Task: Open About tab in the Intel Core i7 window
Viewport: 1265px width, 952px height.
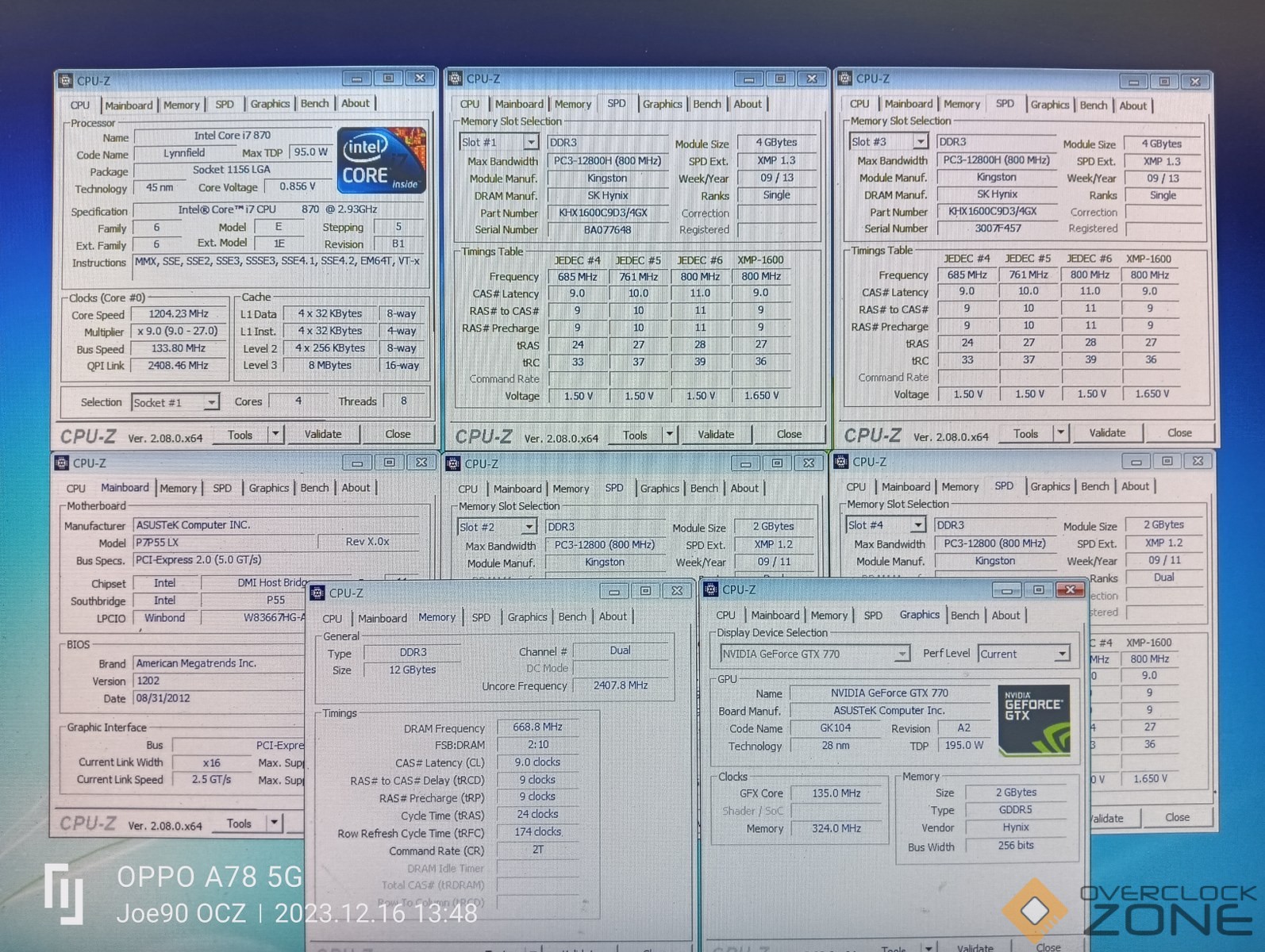Action: [356, 103]
